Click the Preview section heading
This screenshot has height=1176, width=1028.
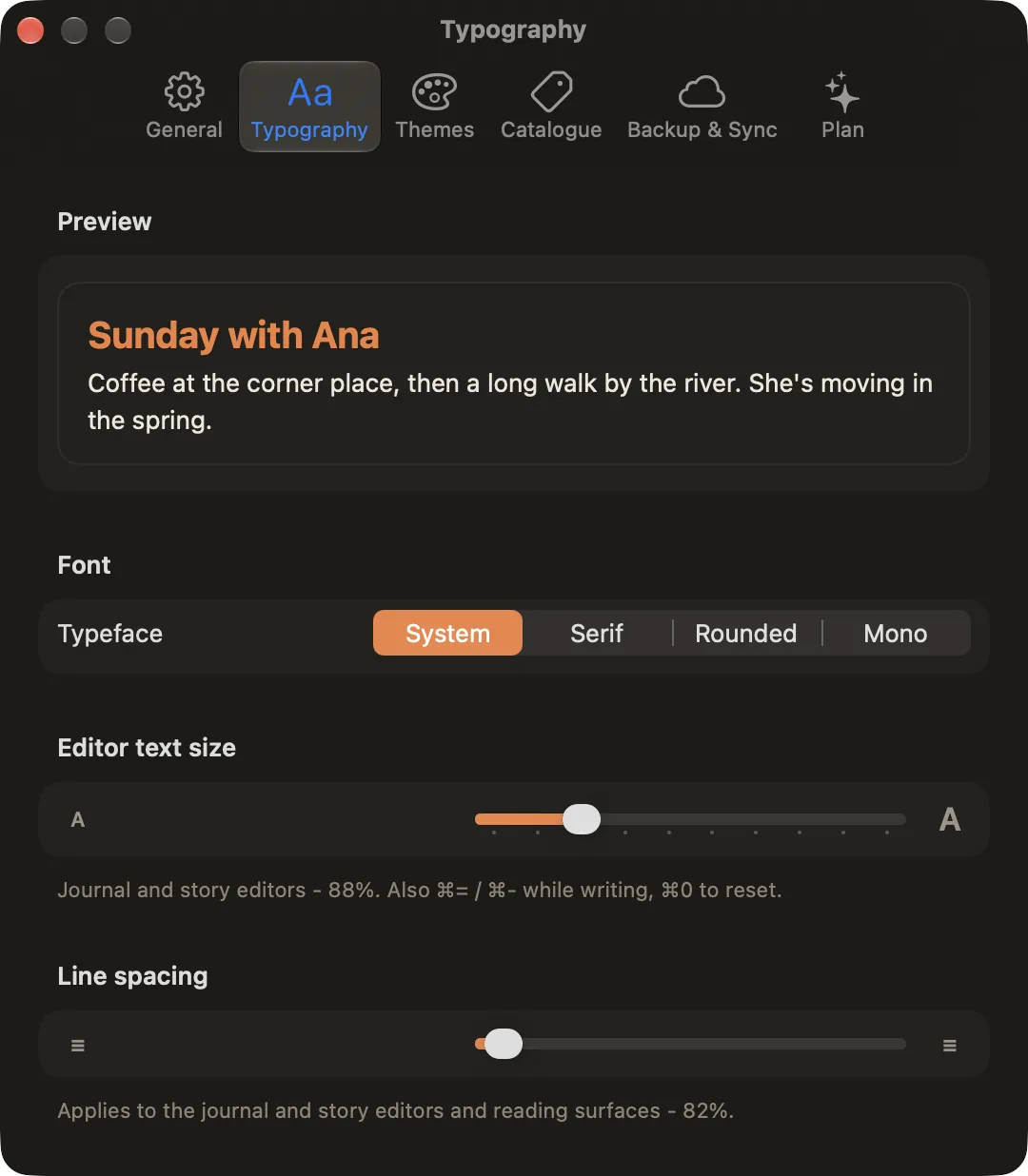(x=105, y=222)
